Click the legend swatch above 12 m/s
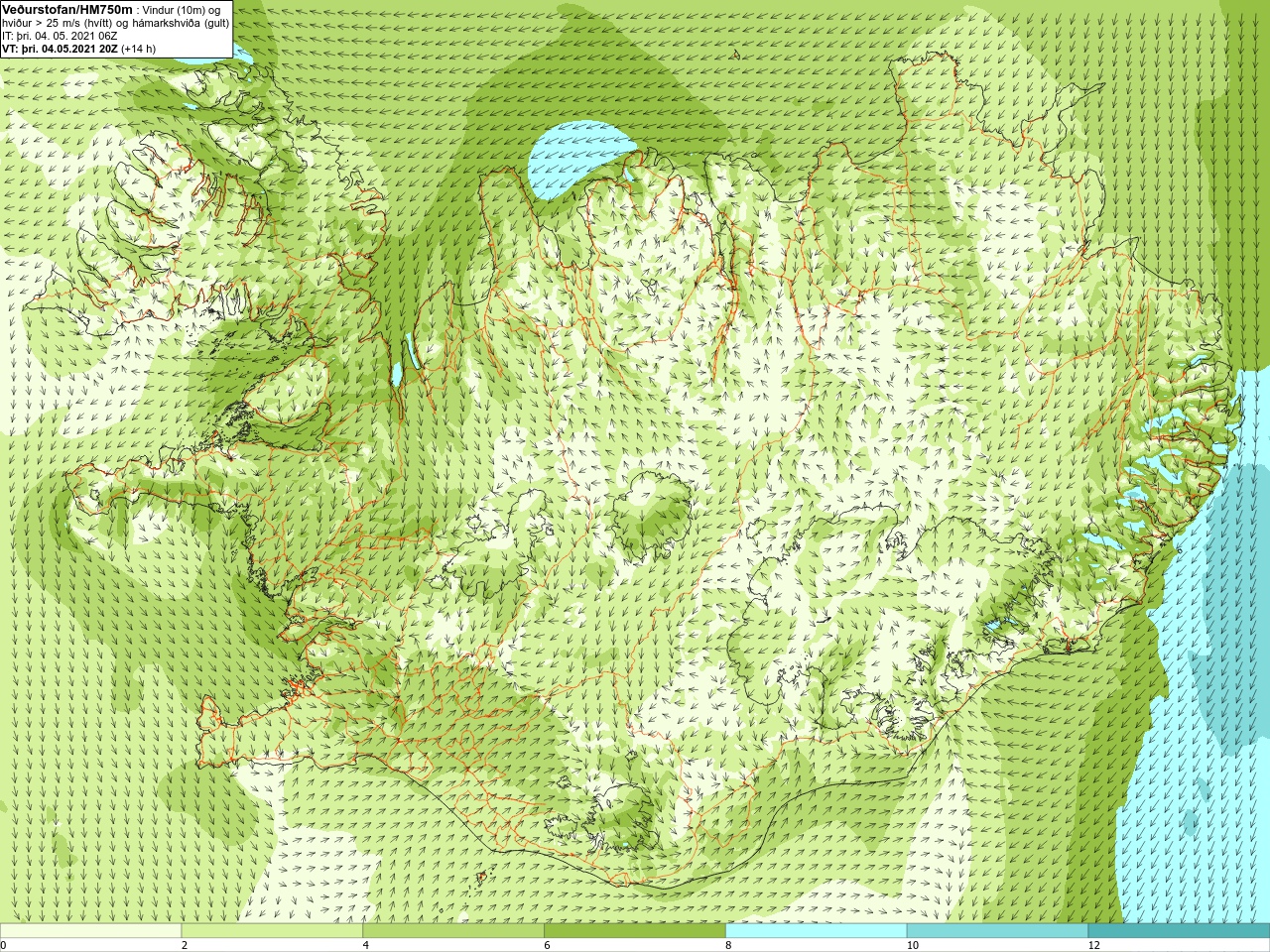 [x=1179, y=930]
